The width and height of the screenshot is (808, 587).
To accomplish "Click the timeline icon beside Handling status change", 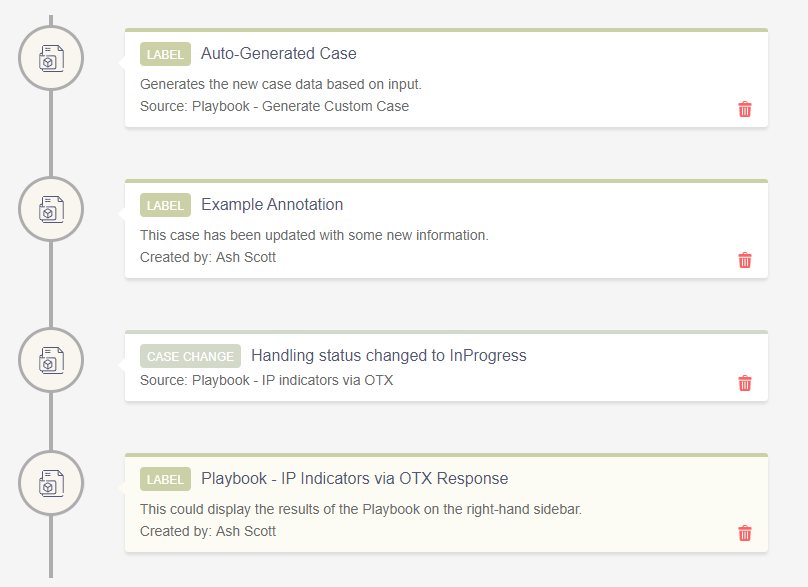I will click(x=51, y=360).
